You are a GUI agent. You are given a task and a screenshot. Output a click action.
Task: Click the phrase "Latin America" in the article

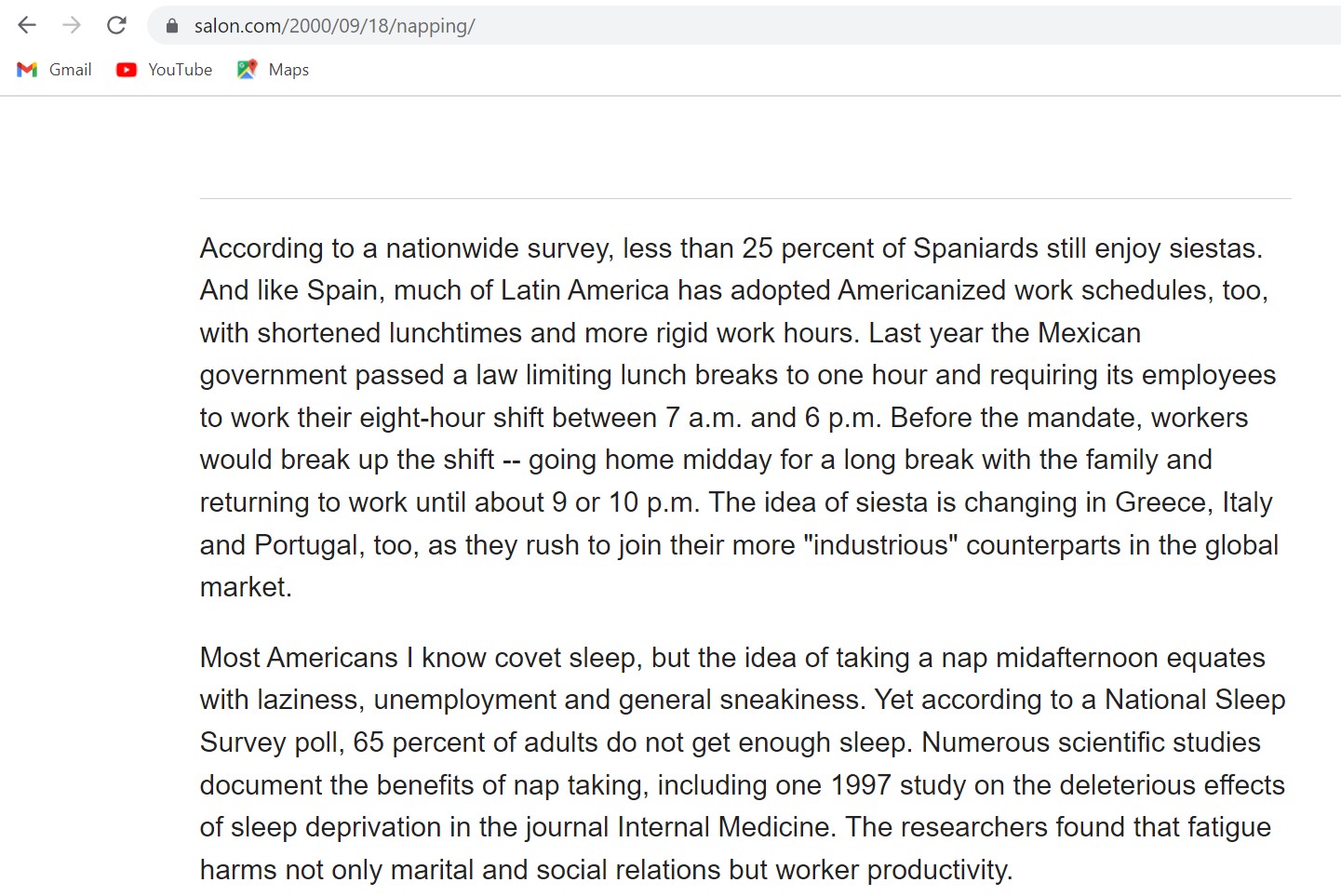click(584, 290)
